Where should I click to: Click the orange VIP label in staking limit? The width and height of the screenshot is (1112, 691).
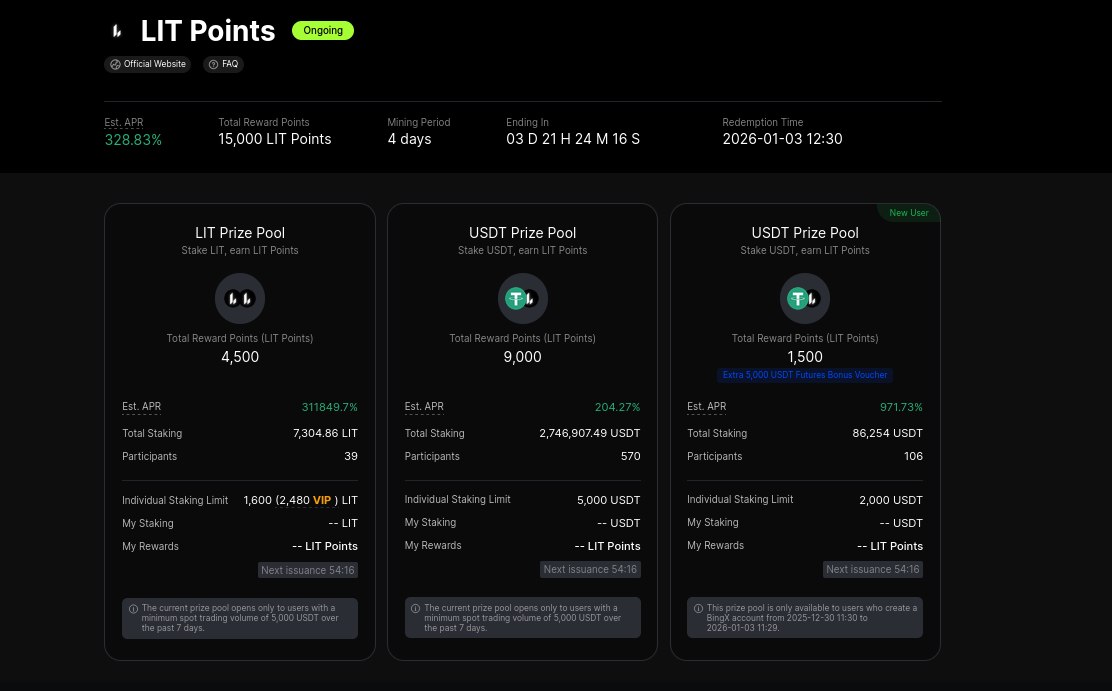[322, 500]
